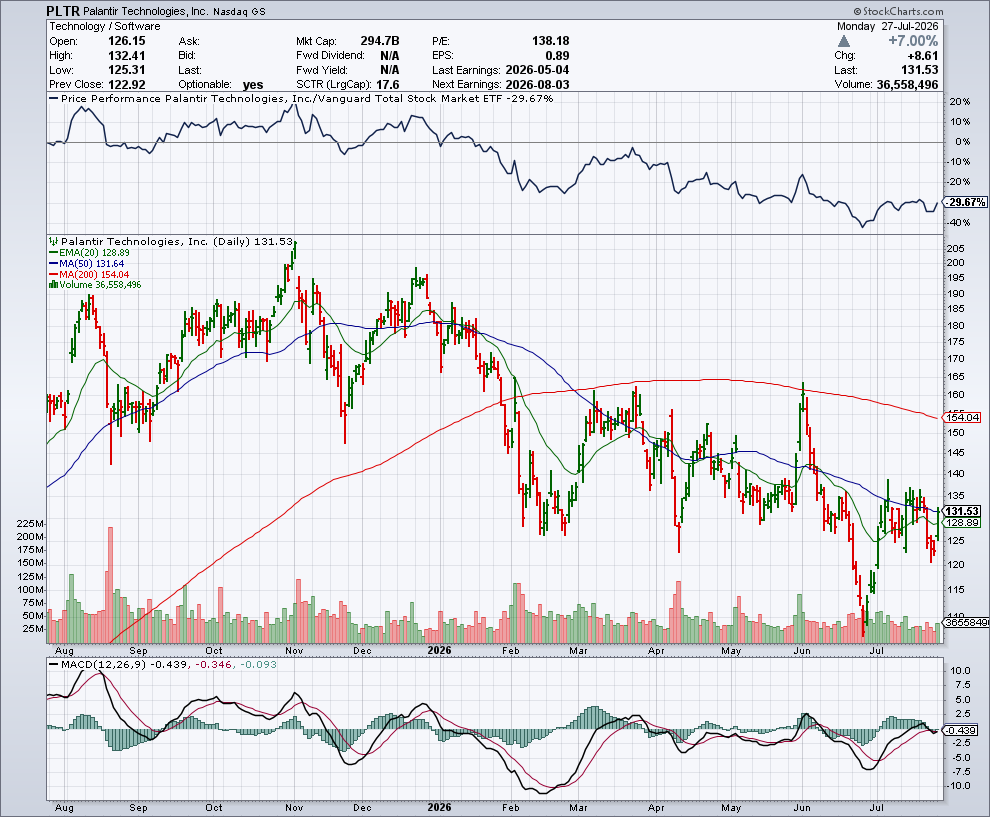Image resolution: width=990 pixels, height=817 pixels.
Task: Open the StockCharts.com copyright link
Action: click(x=898, y=11)
